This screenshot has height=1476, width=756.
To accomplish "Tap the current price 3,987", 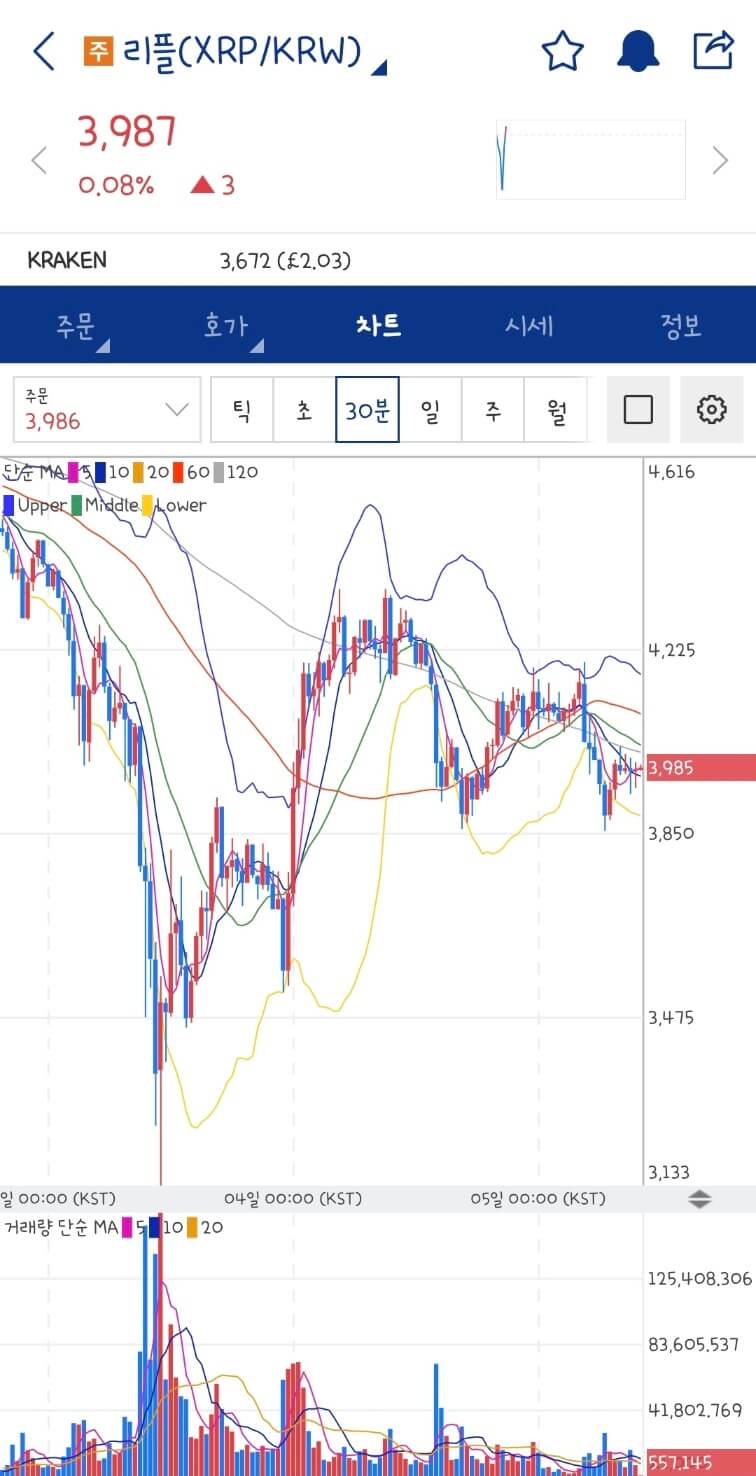I will [127, 132].
